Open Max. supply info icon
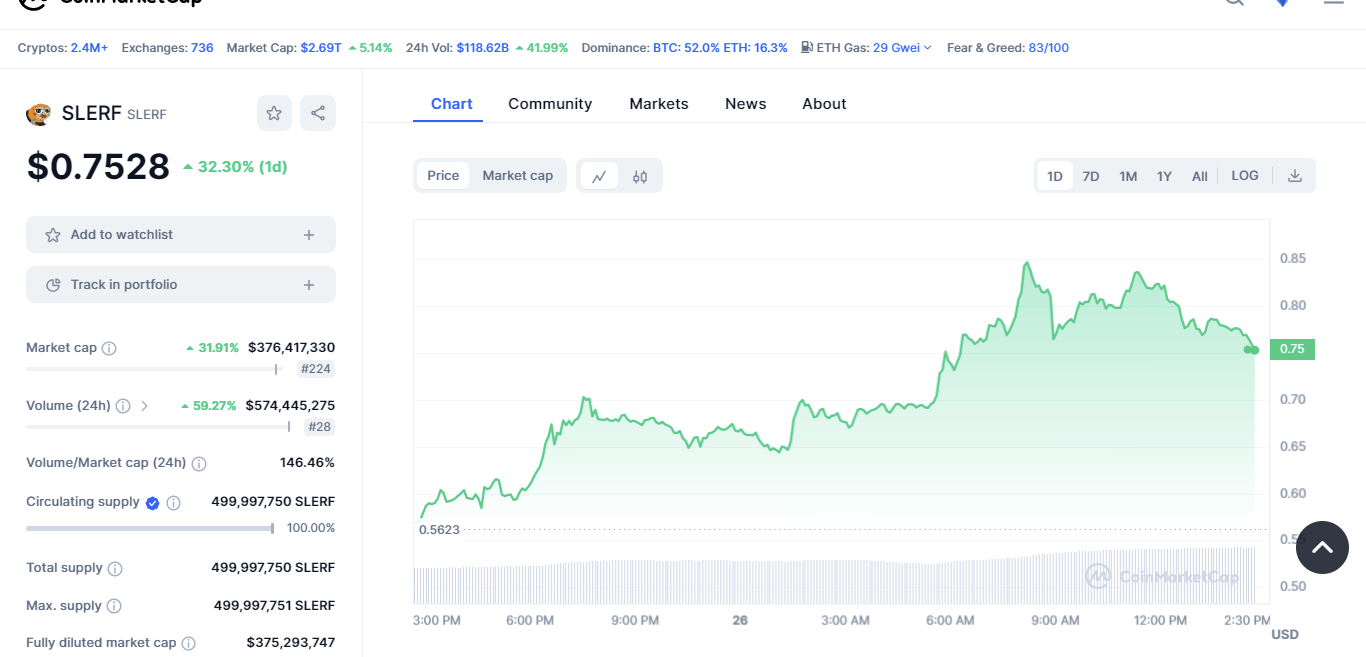Image resolution: width=1366 pixels, height=657 pixels. (x=114, y=606)
